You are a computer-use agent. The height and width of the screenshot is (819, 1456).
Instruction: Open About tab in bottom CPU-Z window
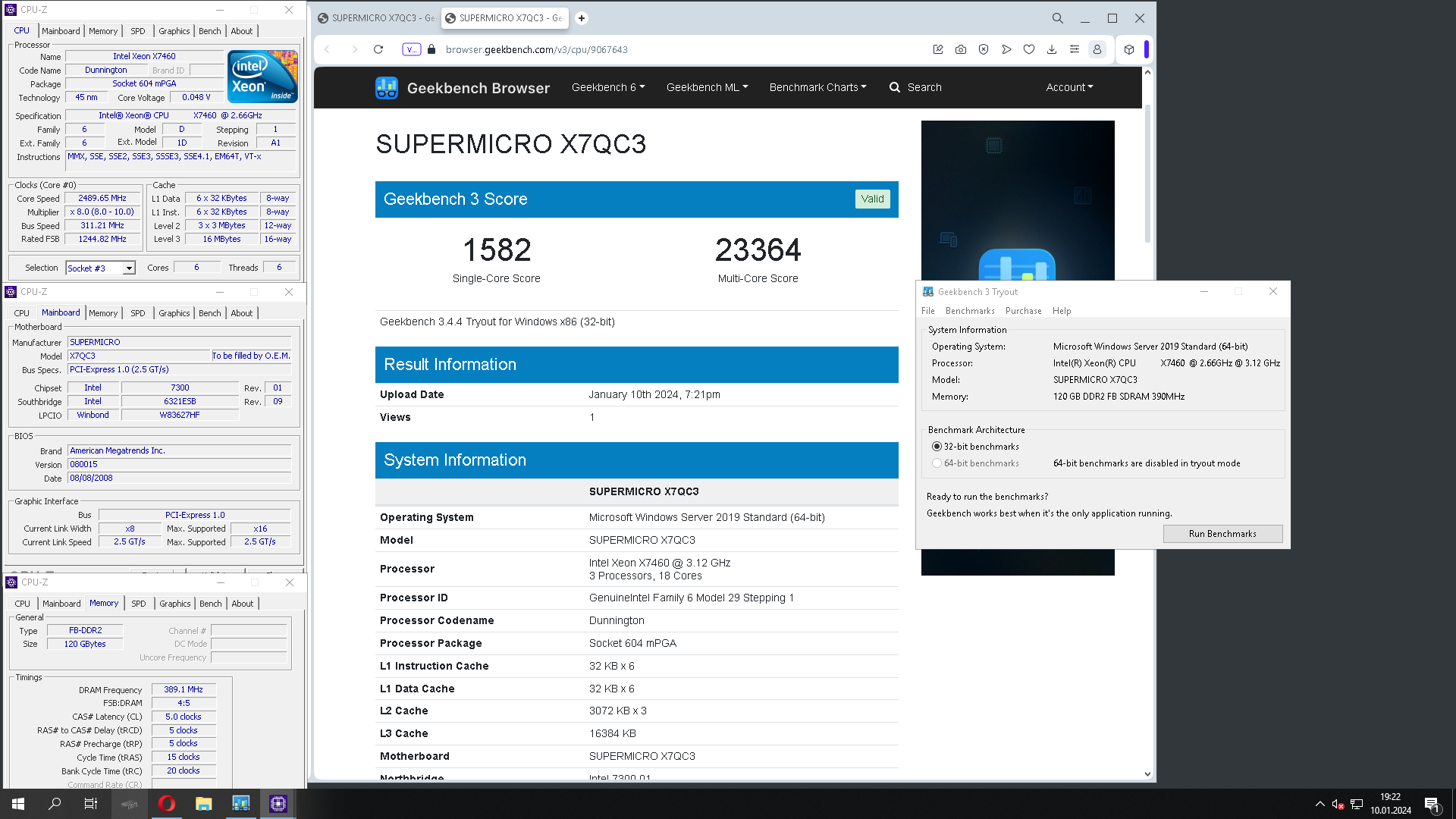coord(243,604)
